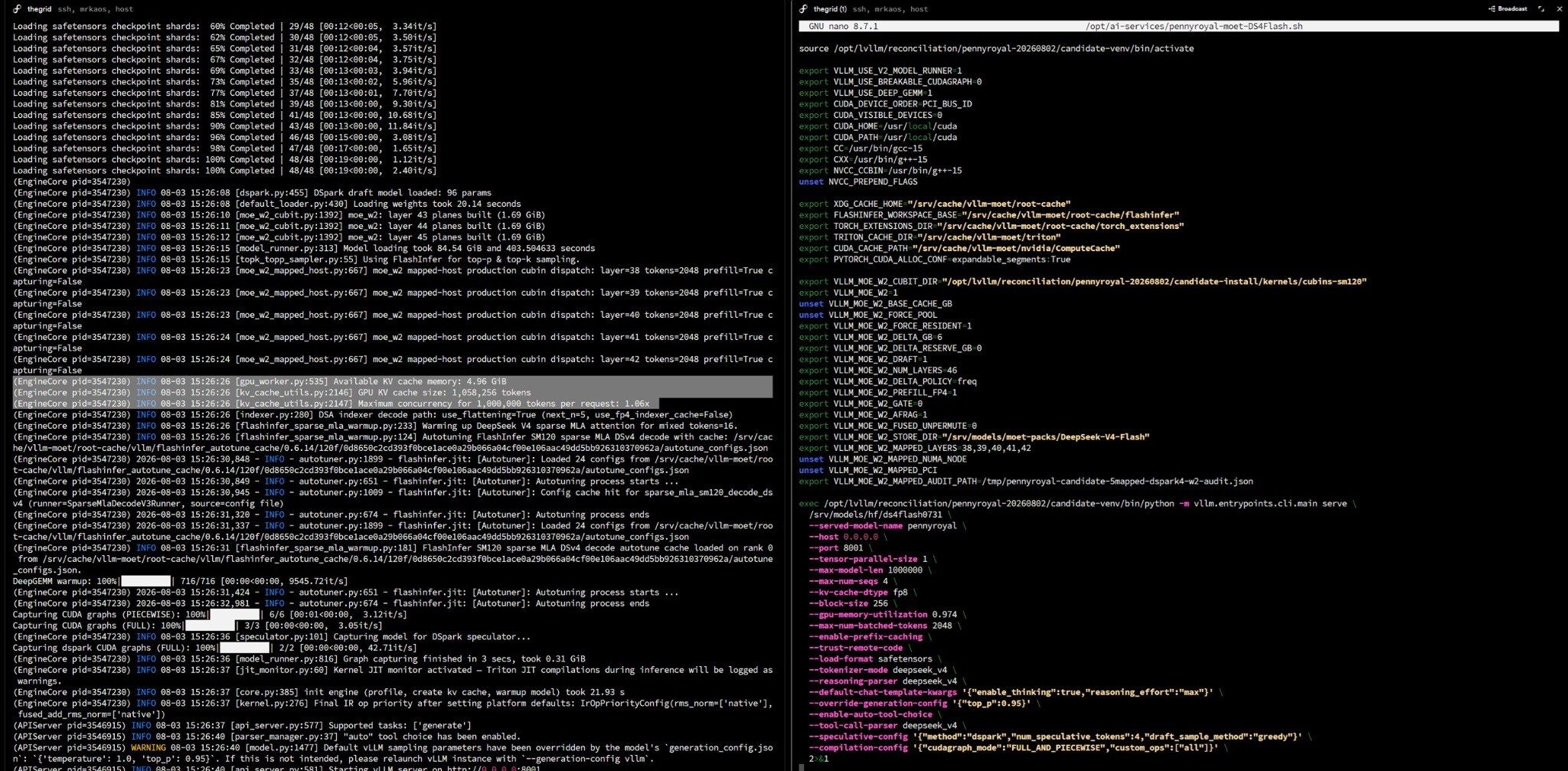Viewport: 1568px width, 771px height.
Task: Click the '--kv-cache-dtype fp8' argument
Action: [x=858, y=593]
